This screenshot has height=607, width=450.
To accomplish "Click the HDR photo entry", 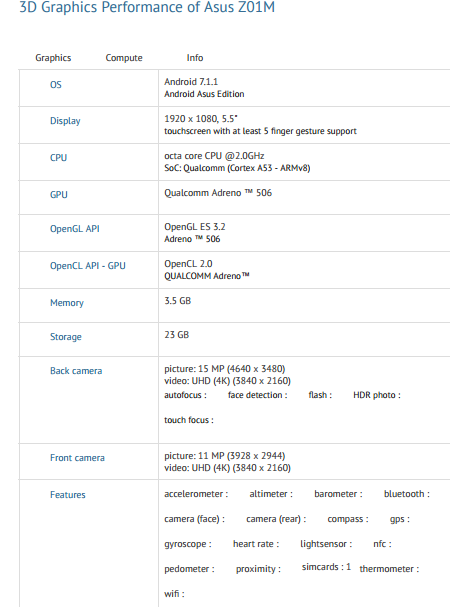I will point(377,395).
